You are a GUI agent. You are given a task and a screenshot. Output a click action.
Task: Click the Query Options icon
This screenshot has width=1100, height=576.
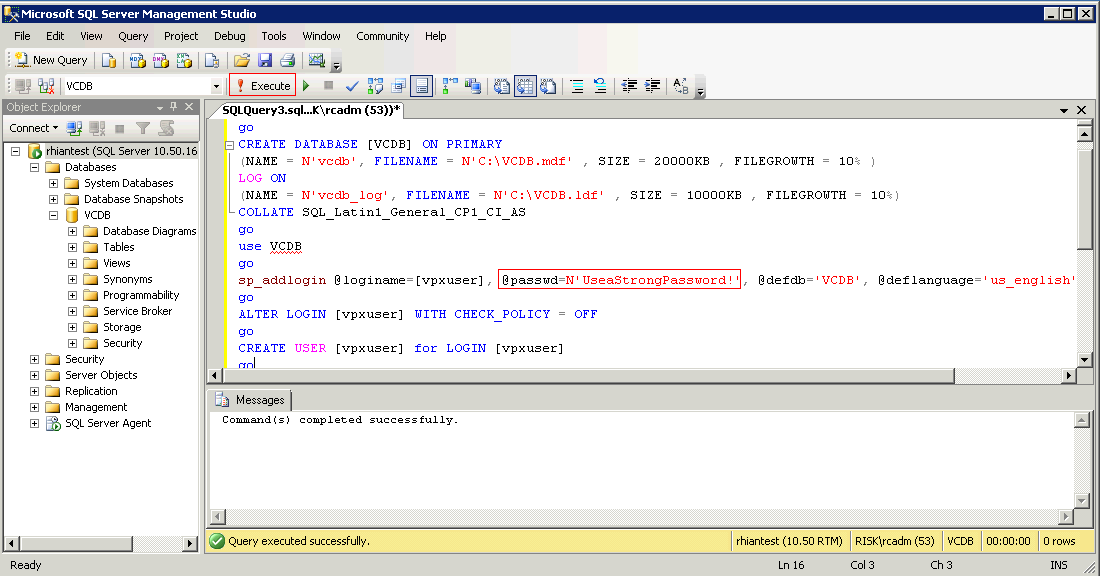pos(398,86)
